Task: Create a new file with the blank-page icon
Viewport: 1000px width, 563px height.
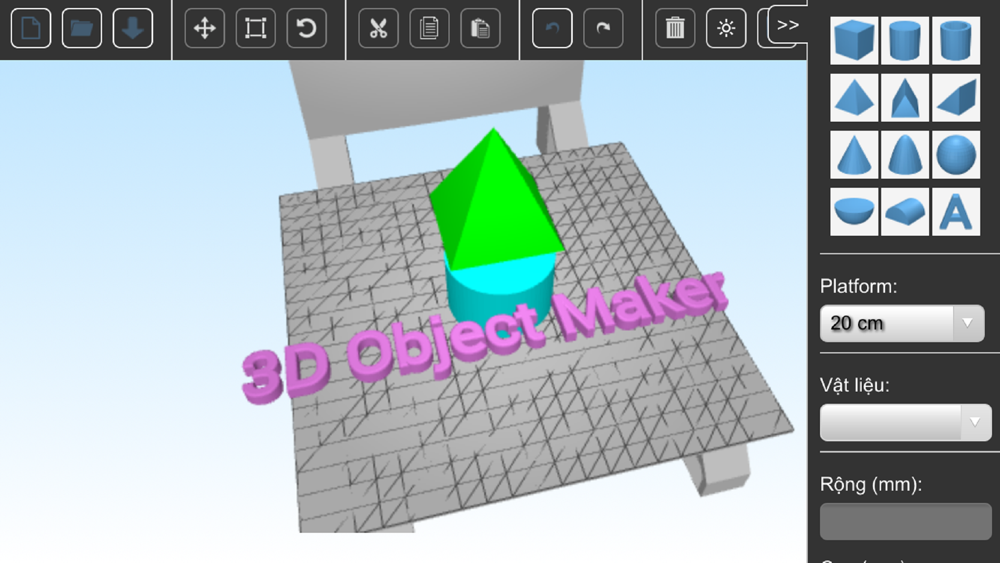Action: [x=31, y=28]
